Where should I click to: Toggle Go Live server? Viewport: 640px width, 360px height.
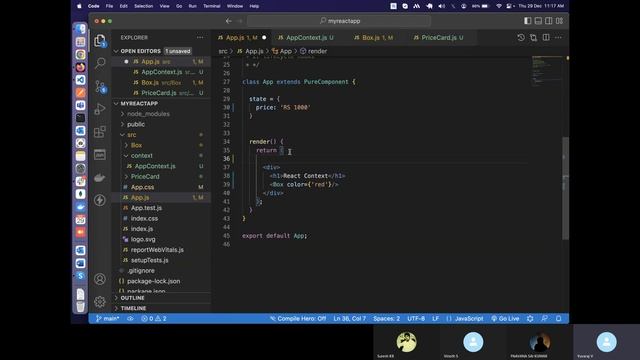pos(505,318)
